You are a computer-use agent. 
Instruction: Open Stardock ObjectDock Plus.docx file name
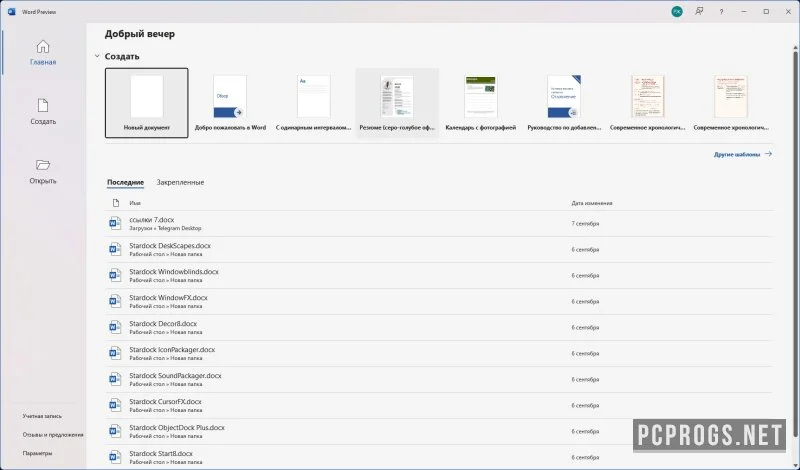(177, 428)
